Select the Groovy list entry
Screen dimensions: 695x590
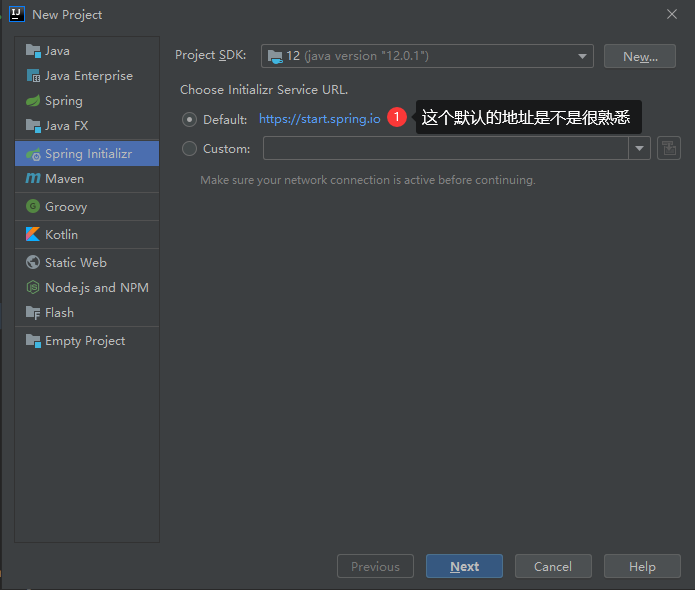tap(87, 207)
